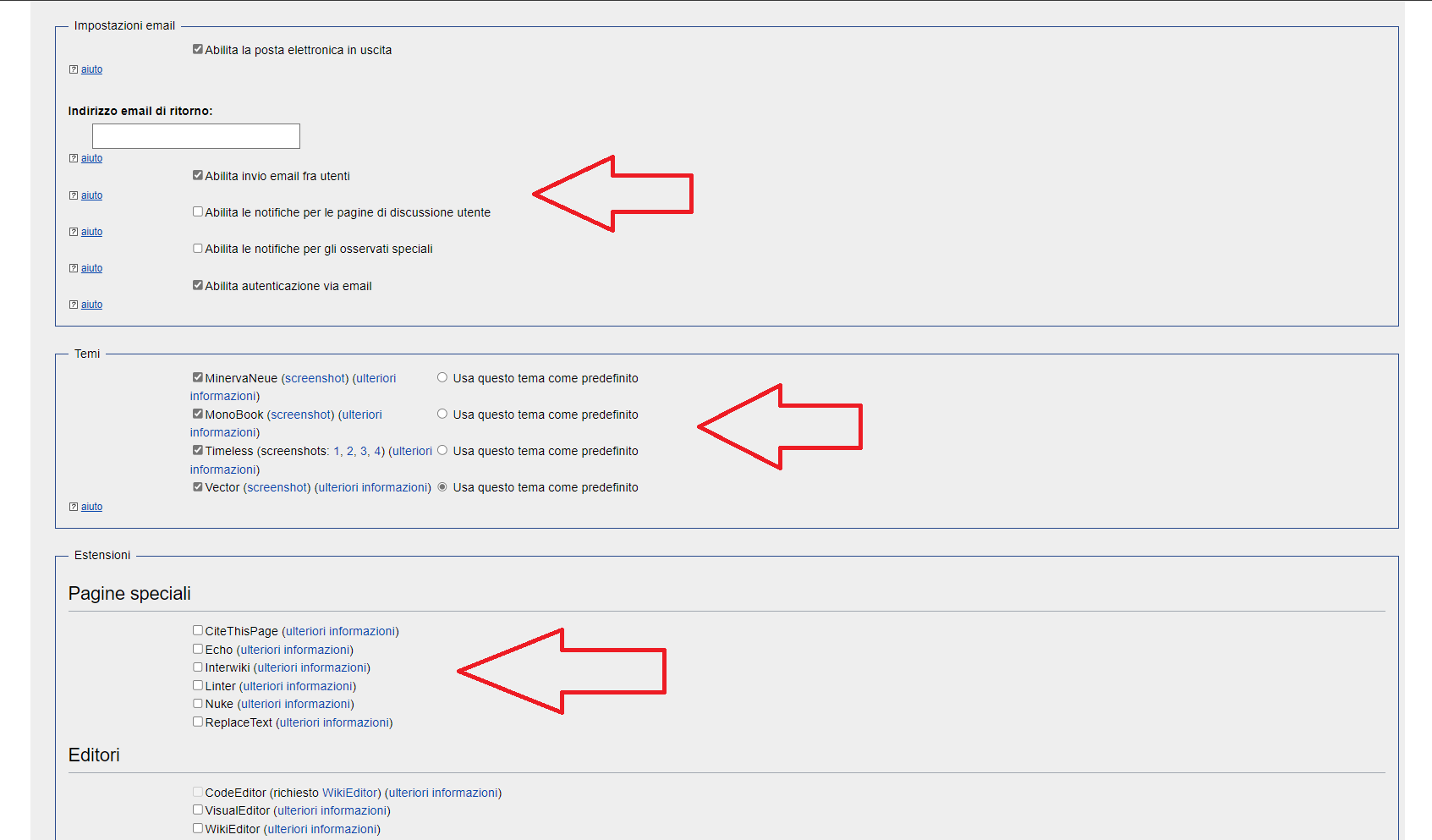Image resolution: width=1432 pixels, height=840 pixels.
Task: Open aiuto link below return email field
Action: click(91, 158)
